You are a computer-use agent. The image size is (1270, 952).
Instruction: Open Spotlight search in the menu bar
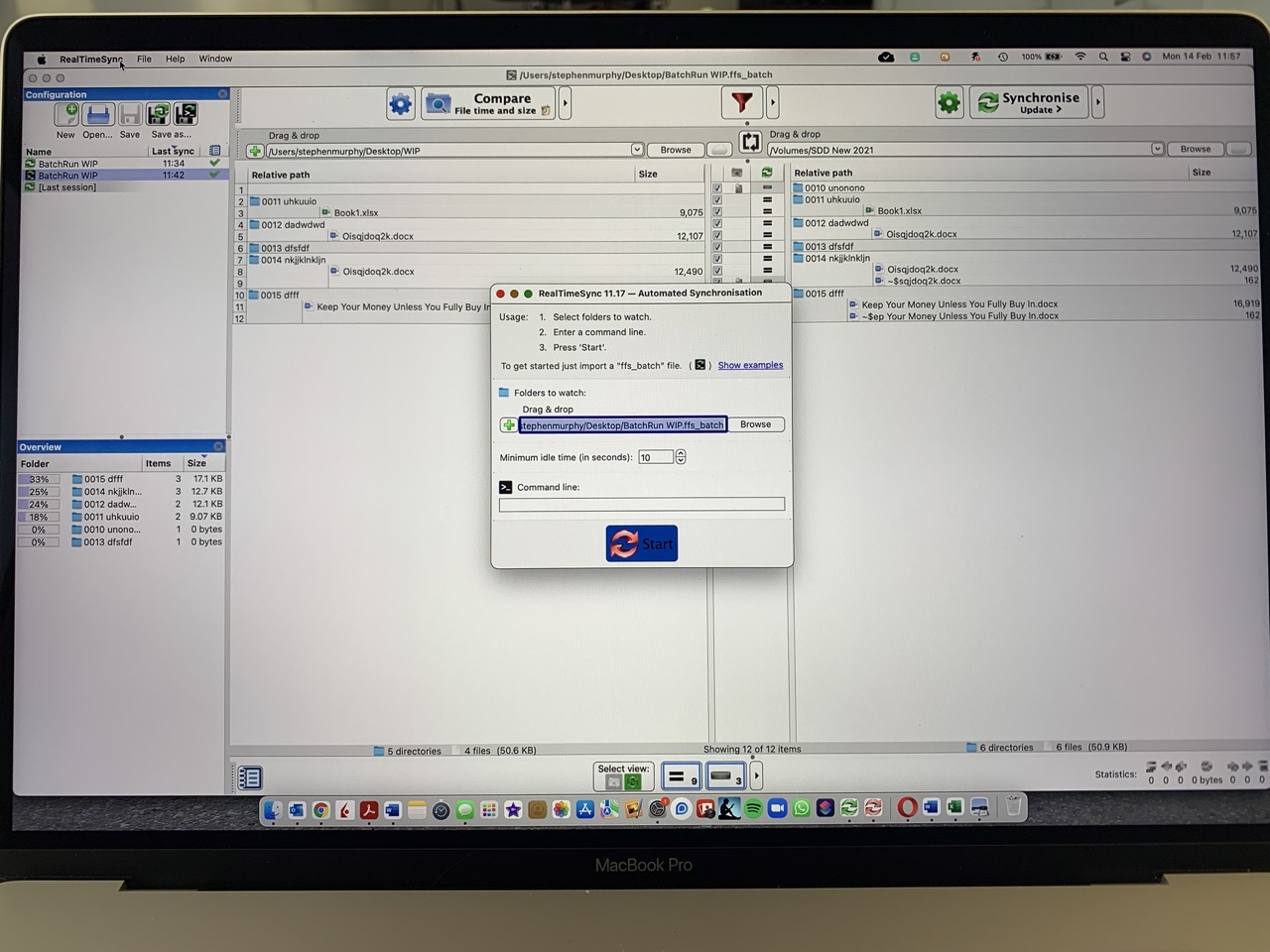tap(1103, 57)
